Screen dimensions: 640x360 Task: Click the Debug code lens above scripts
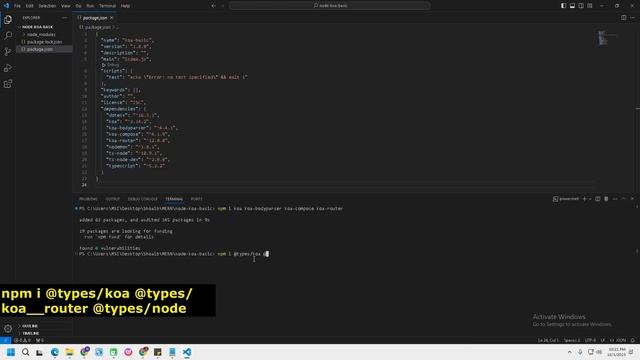pos(111,65)
